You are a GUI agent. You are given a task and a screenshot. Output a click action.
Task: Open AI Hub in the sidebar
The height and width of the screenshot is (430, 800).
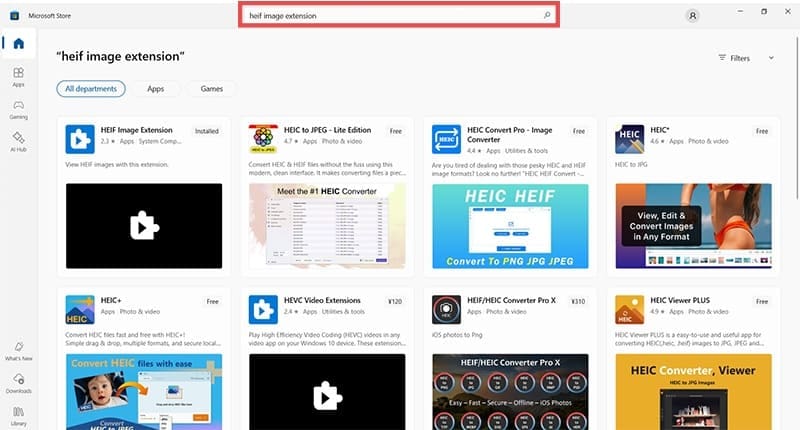tap(18, 141)
